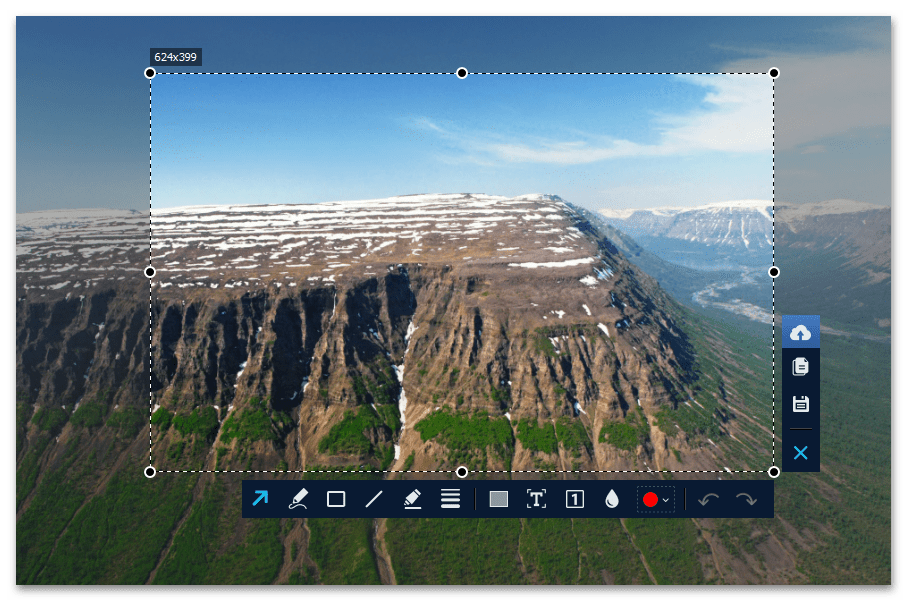Click the top-left selection resize handle
907x601 pixels.
coord(150,73)
